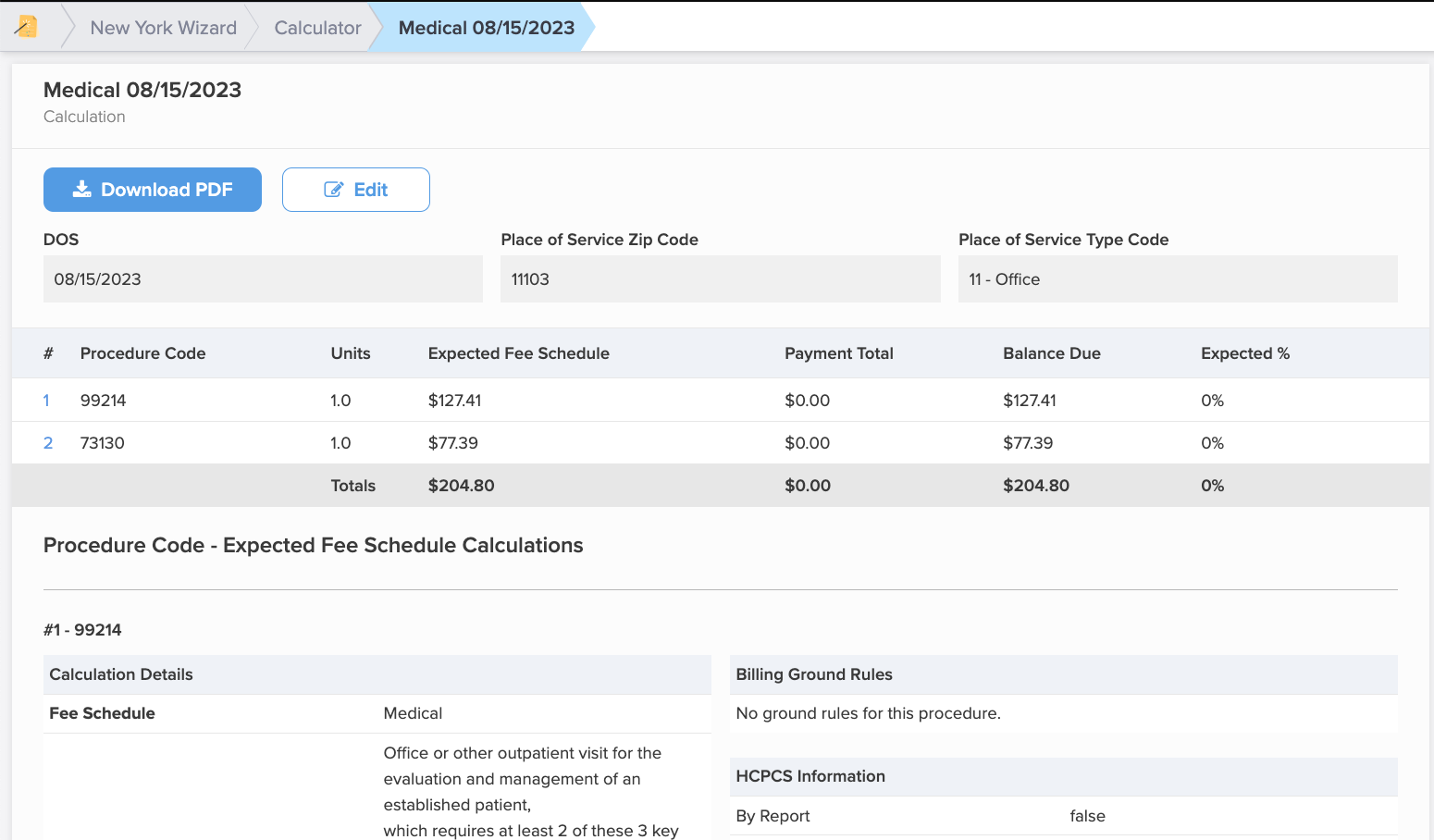
Task: Open the Place of Service Type Code field
Action: 1177,279
